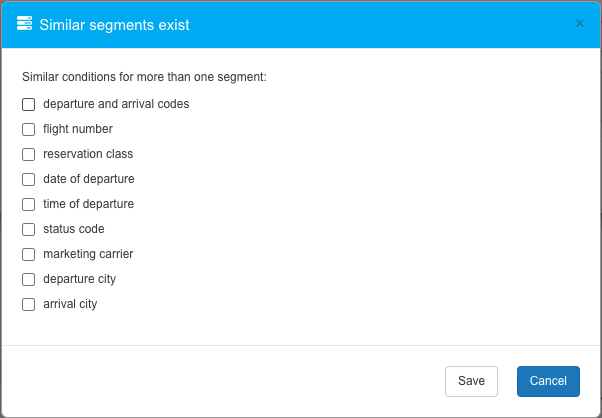Check the arrival city checkbox

pyautogui.click(x=29, y=304)
